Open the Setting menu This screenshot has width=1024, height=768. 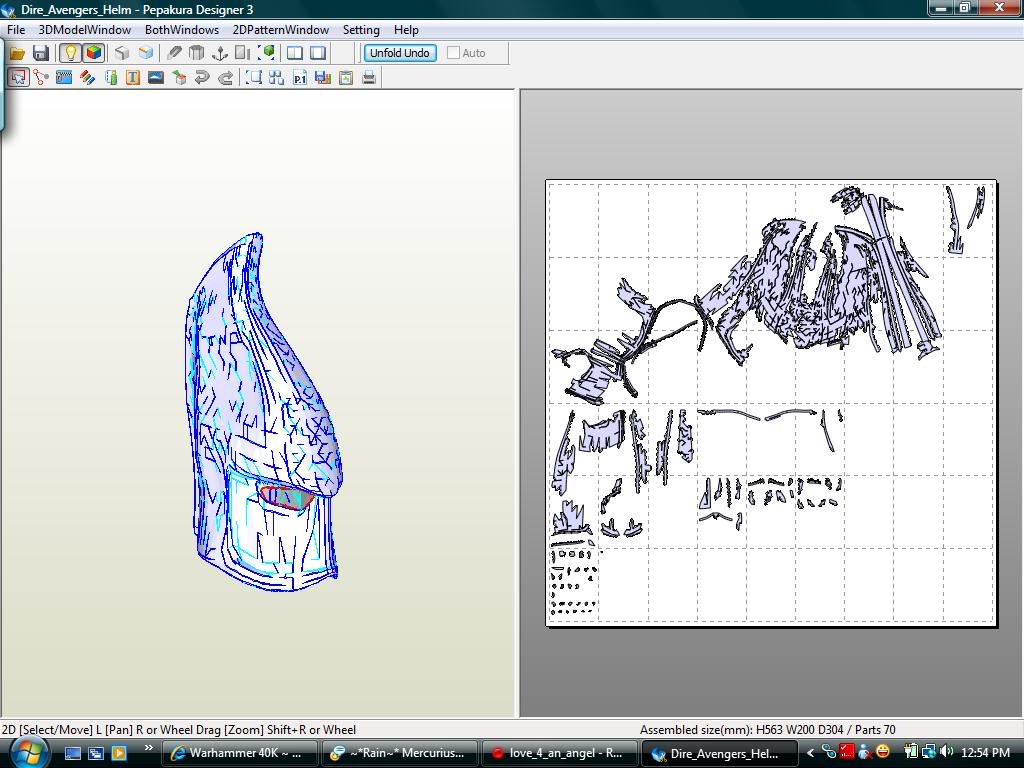pyautogui.click(x=361, y=30)
